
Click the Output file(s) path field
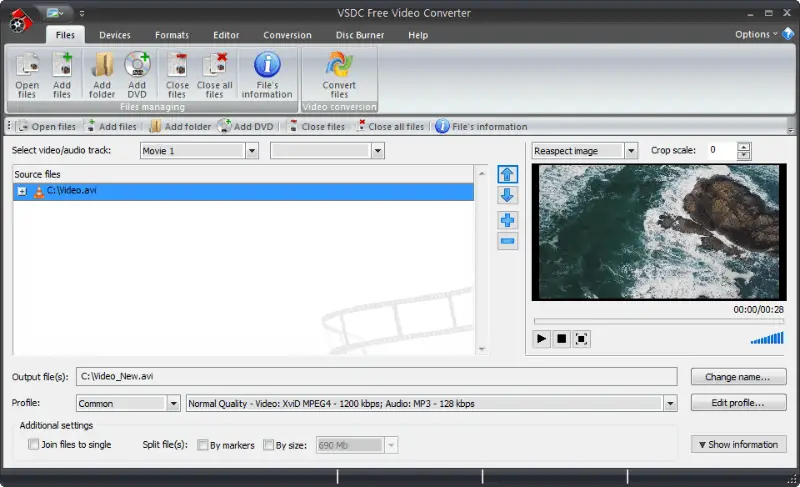point(377,376)
